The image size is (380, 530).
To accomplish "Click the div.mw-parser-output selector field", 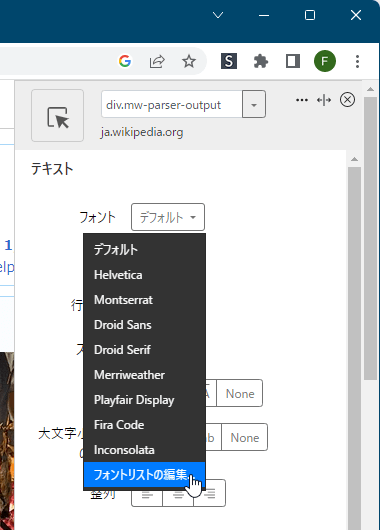I will 172,104.
